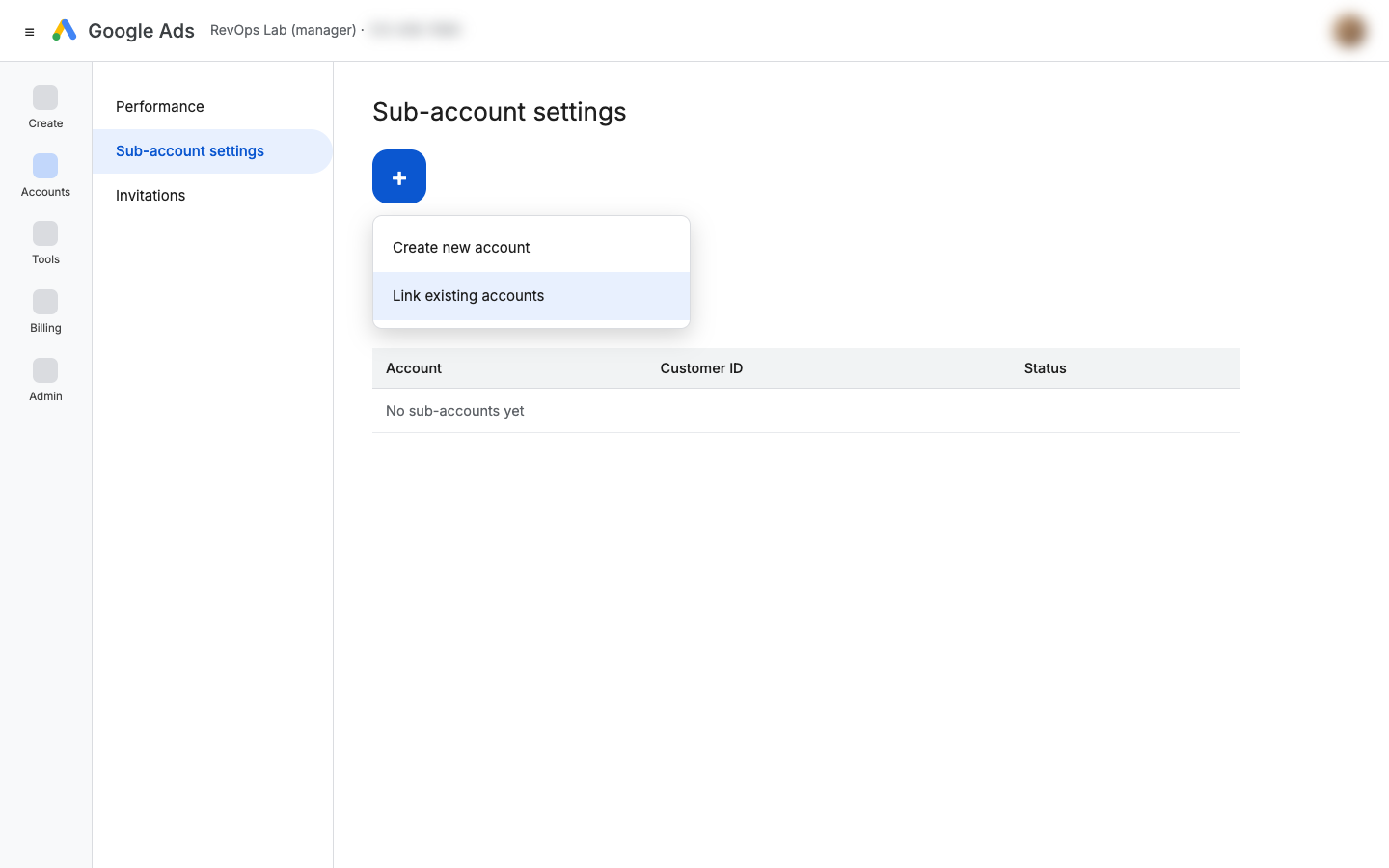Click RevOps Lab (manager) account name
Viewport: 1389px width, 868px height.
283,30
